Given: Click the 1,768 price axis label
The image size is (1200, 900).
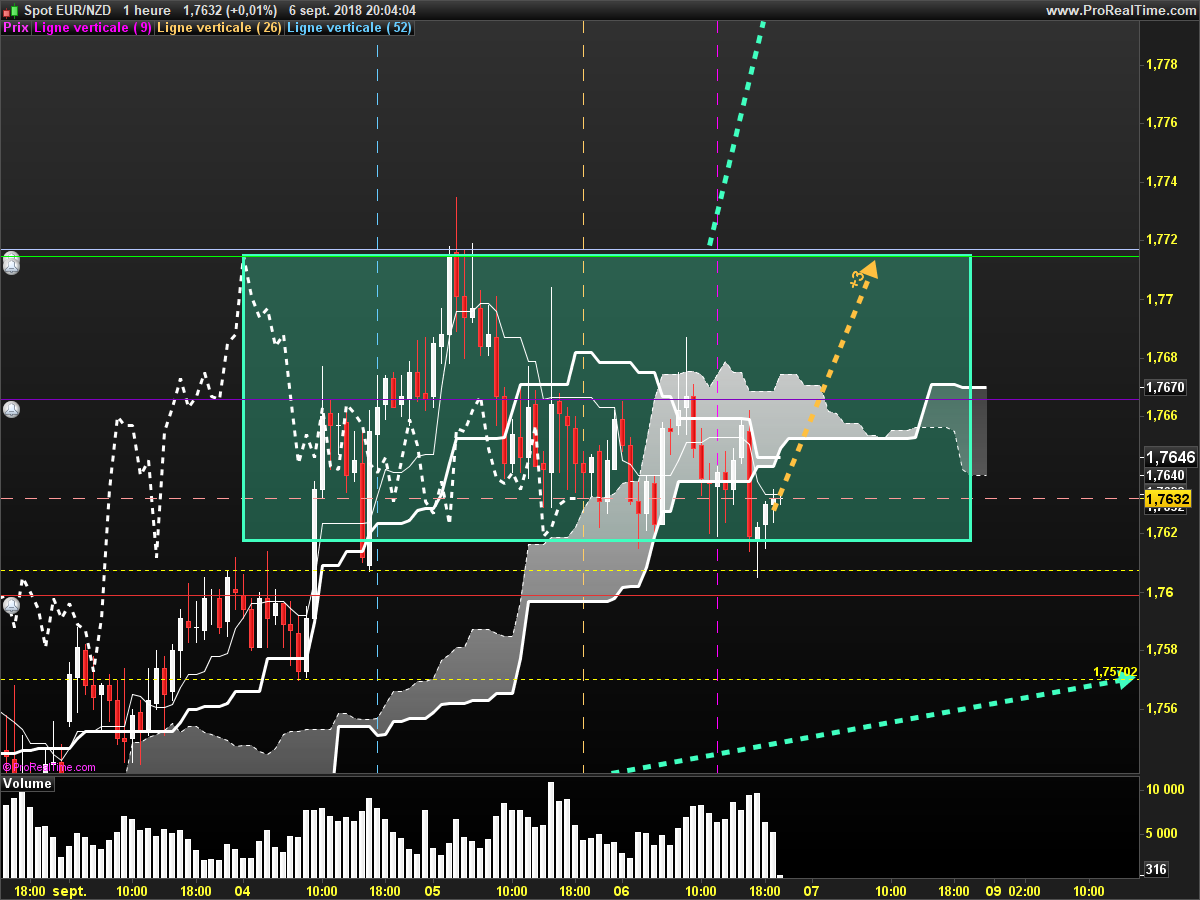Looking at the screenshot, I should pos(1161,357).
